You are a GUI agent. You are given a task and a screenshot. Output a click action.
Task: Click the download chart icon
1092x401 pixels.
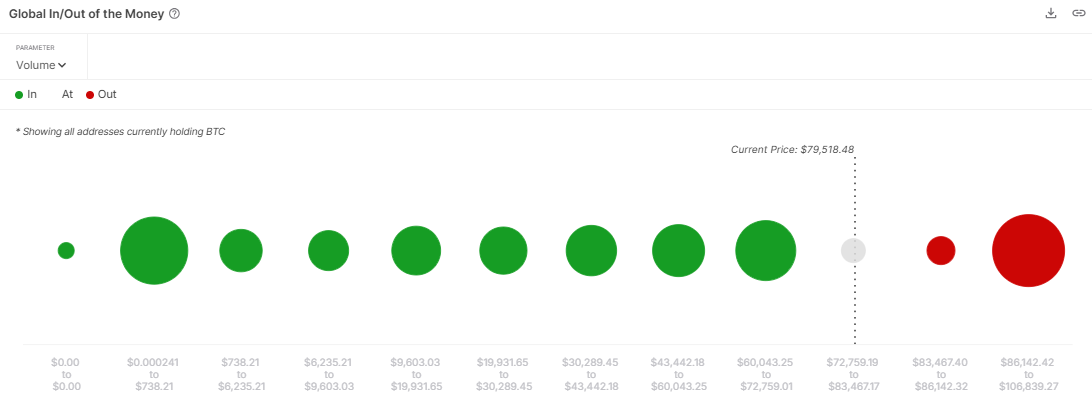(x=1051, y=13)
